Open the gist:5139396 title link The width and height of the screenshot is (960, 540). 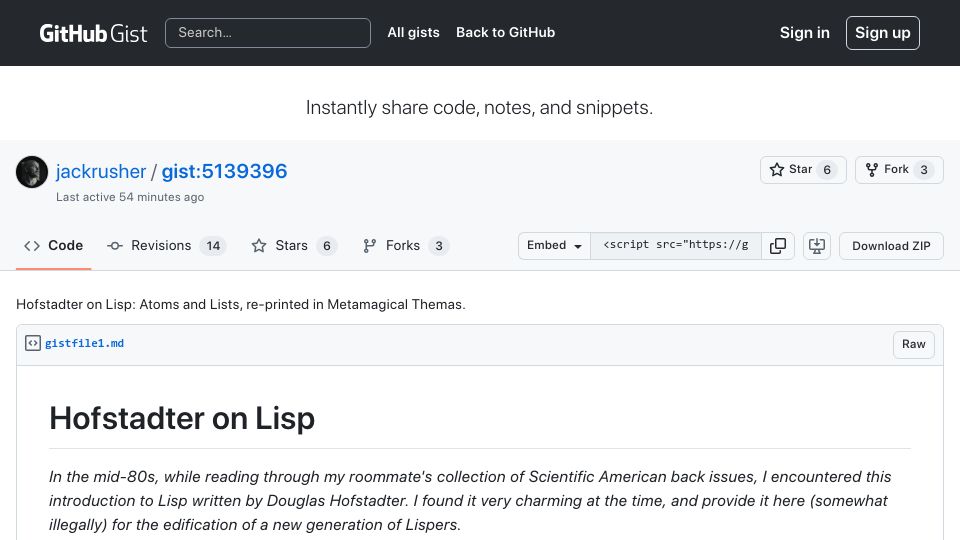[x=224, y=171]
